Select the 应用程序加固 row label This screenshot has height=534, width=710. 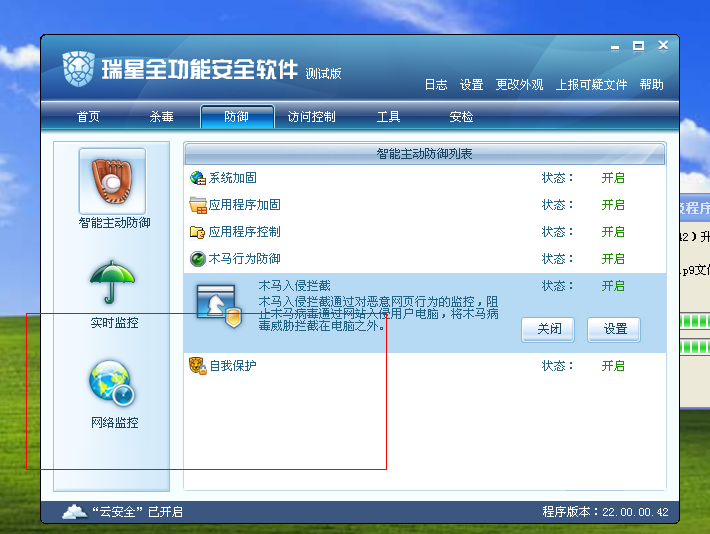point(245,205)
